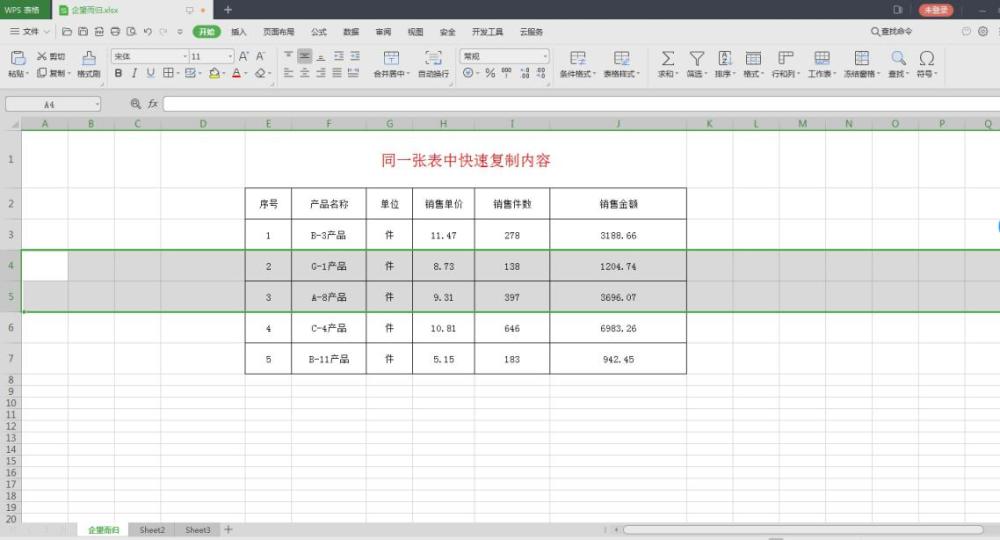This screenshot has width=1000, height=540.
Task: Switch to the Sheet2 tab
Action: (x=152, y=530)
